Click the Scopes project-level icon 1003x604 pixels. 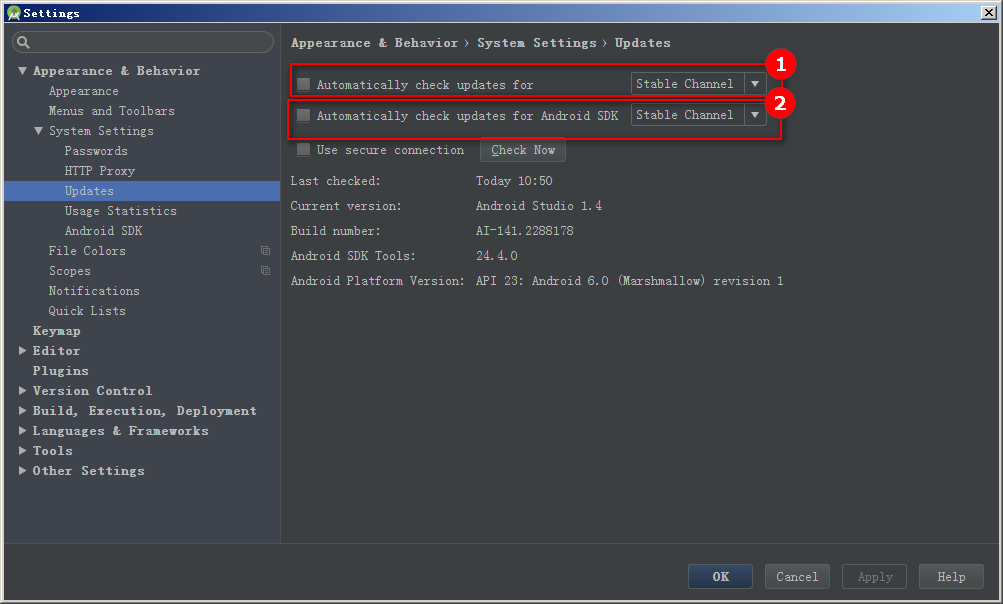click(265, 271)
